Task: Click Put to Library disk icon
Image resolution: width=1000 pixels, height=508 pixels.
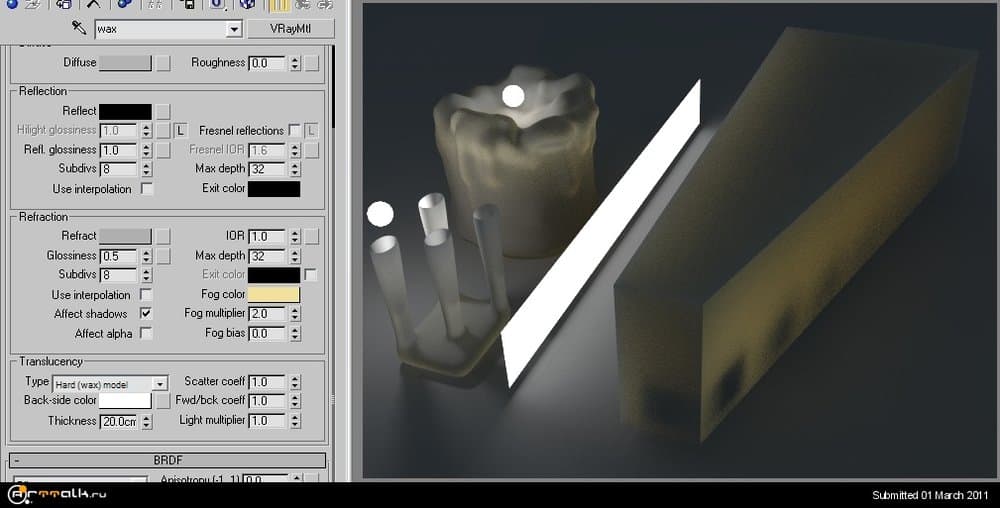Action: point(187,4)
